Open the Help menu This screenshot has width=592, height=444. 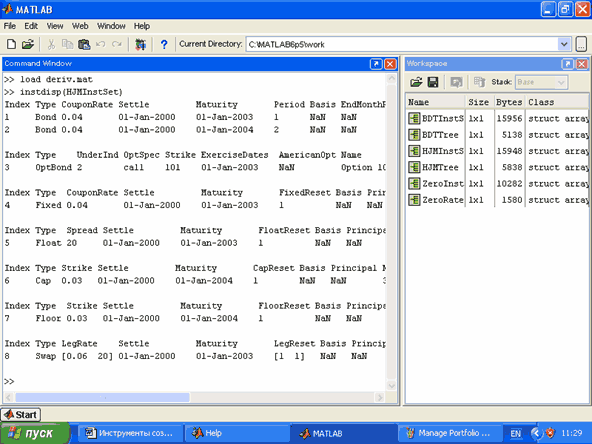[142, 26]
